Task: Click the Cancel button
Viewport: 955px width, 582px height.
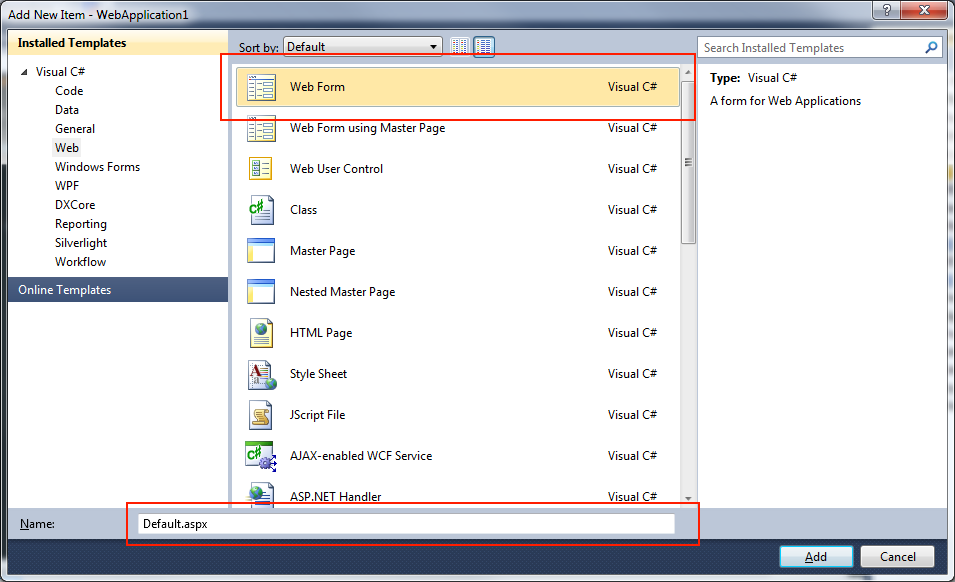Action: tap(897, 556)
